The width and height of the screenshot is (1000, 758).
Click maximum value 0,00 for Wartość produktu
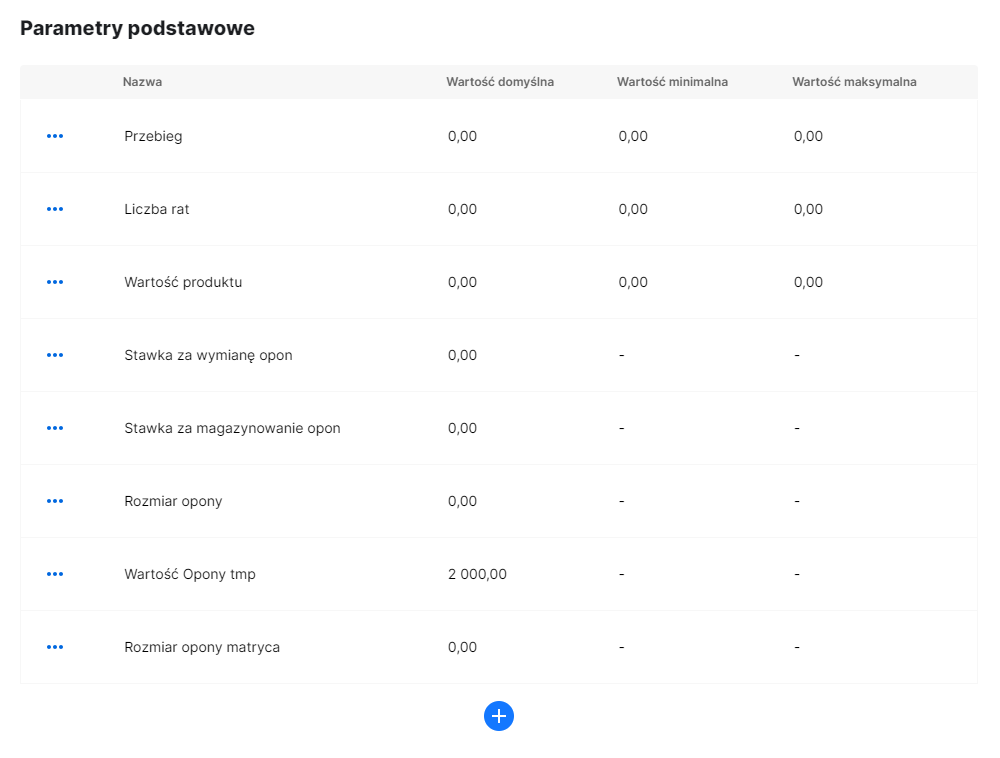click(x=808, y=281)
